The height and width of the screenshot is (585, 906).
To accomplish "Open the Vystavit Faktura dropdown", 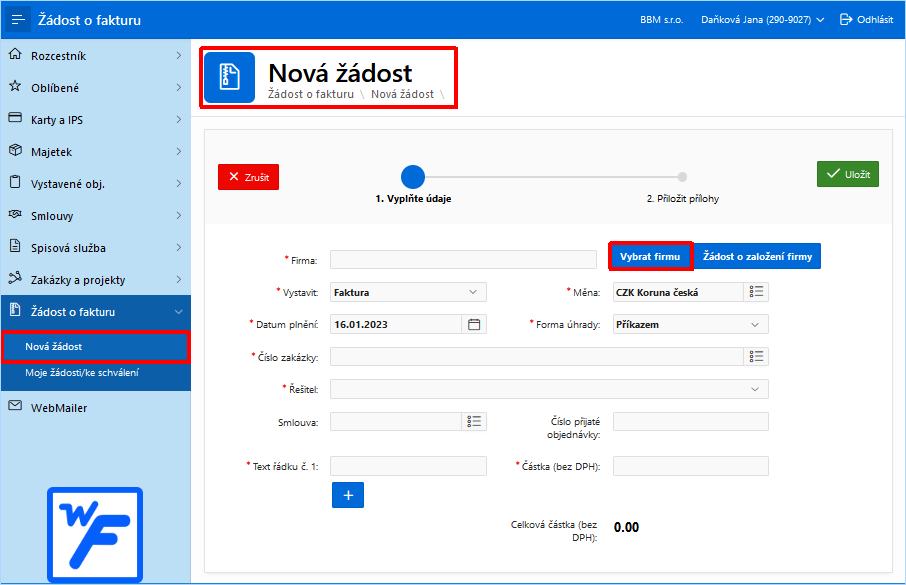I will (x=409, y=292).
